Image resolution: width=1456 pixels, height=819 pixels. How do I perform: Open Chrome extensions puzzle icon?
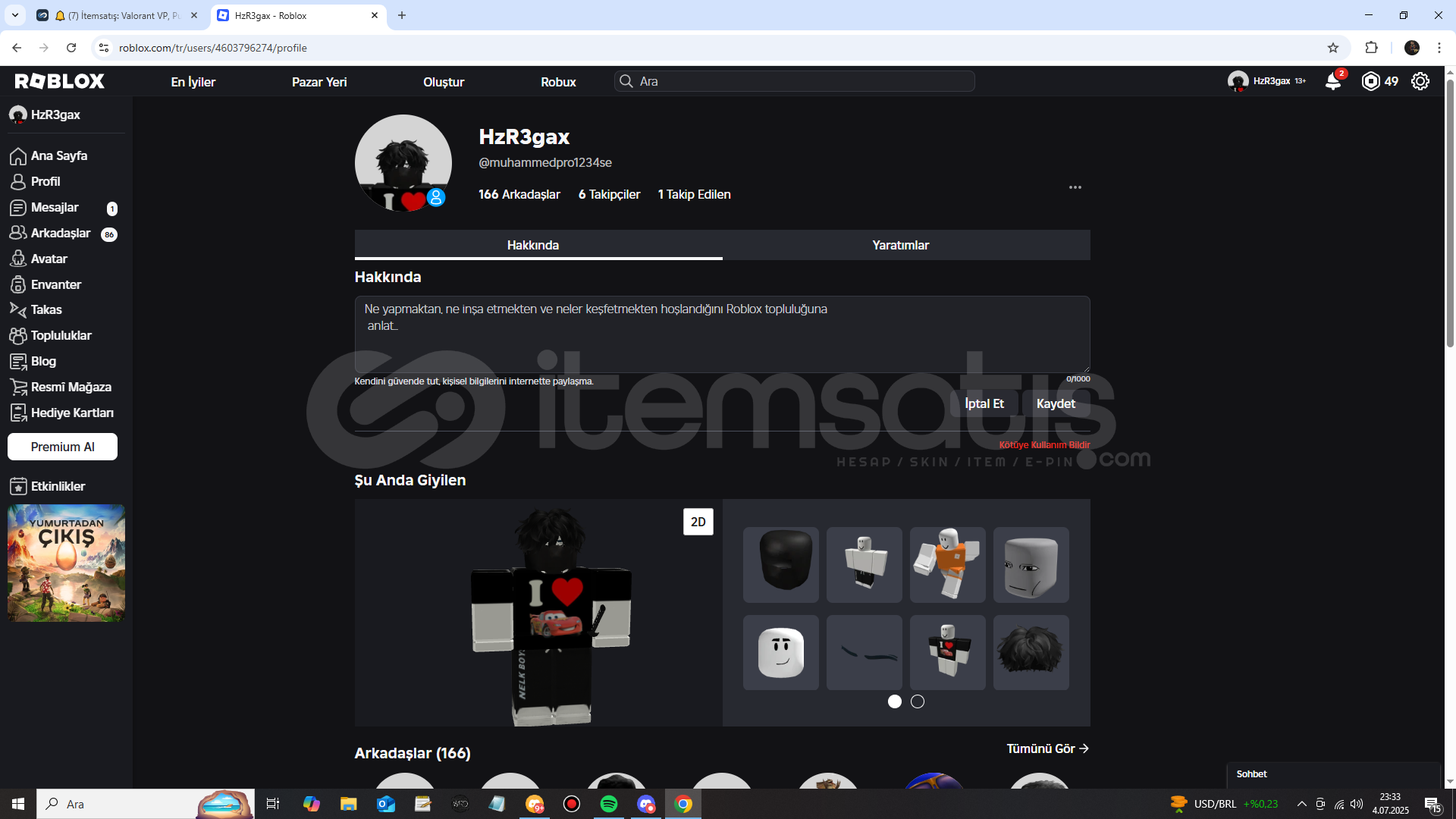coord(1371,48)
